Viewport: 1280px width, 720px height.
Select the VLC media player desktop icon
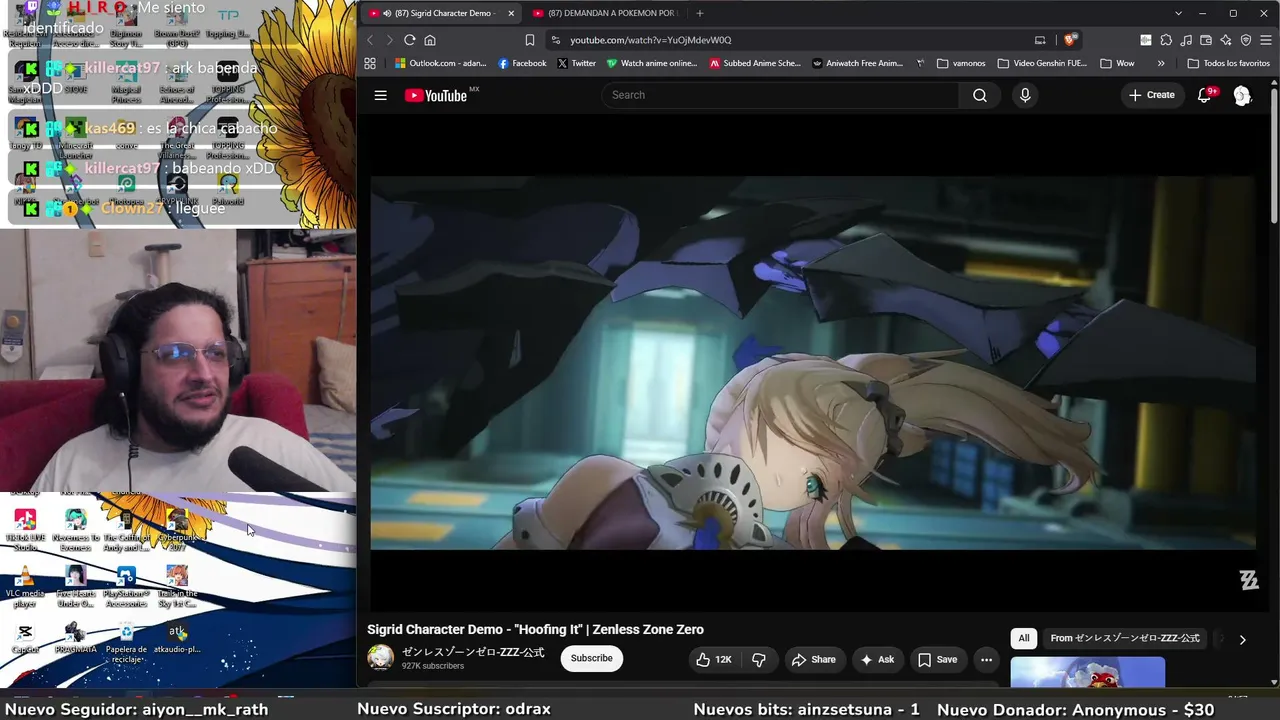tap(25, 587)
